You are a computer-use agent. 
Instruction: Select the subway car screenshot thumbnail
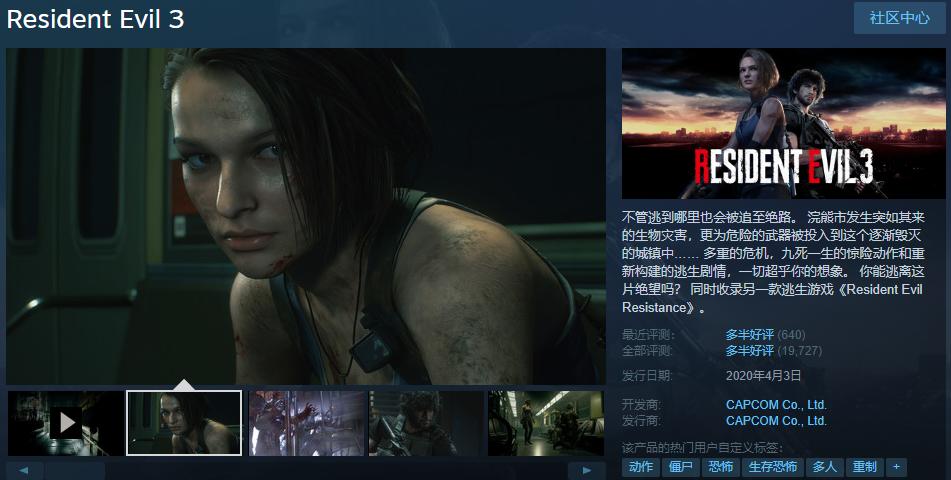point(546,423)
